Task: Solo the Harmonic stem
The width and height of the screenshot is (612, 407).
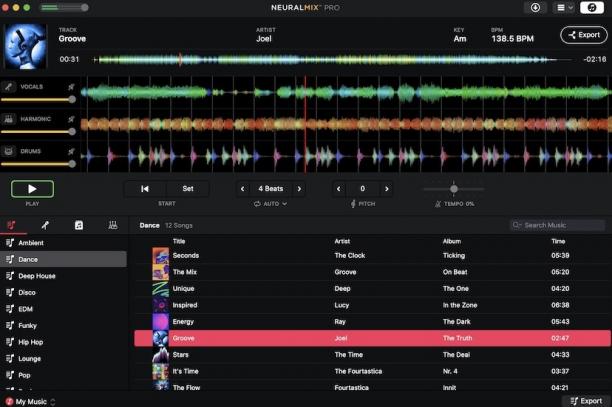Action: tap(71, 119)
